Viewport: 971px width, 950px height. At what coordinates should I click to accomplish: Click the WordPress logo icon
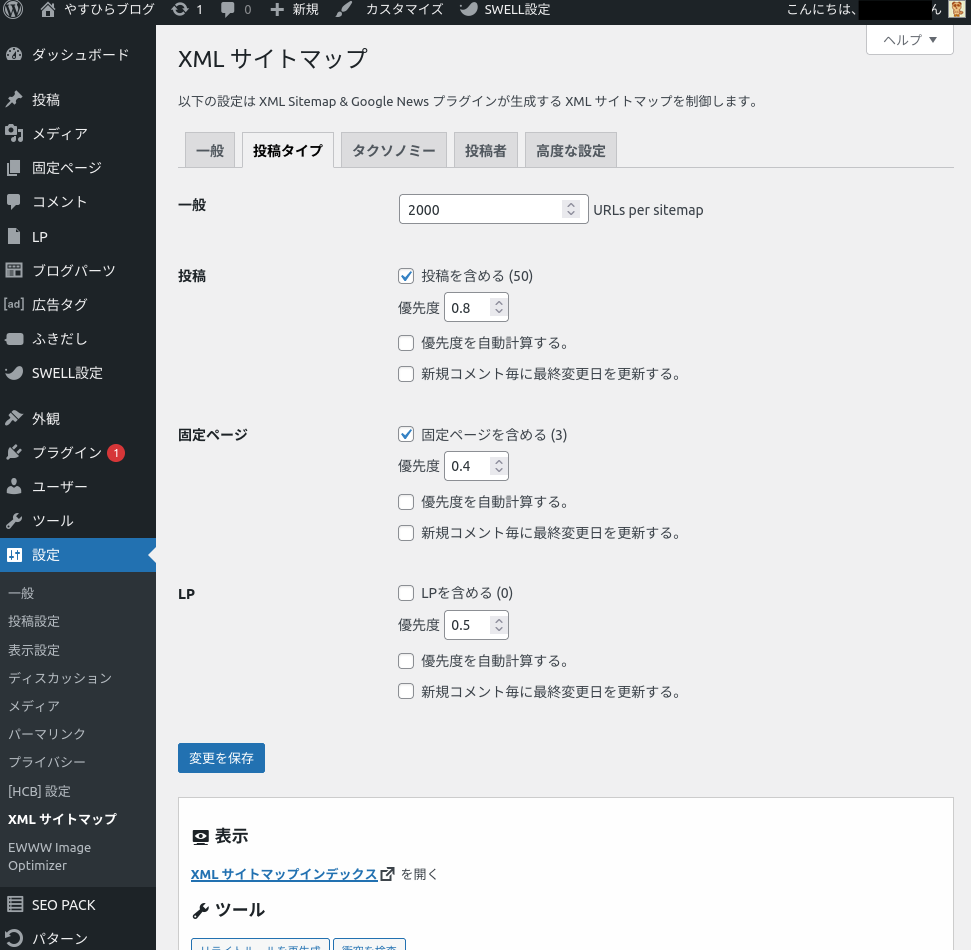coord(15,10)
